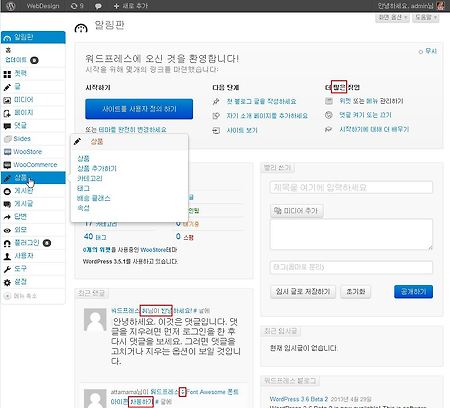Click the blue 공개하기 publish button
This screenshot has width=450, height=408.
[x=413, y=292]
